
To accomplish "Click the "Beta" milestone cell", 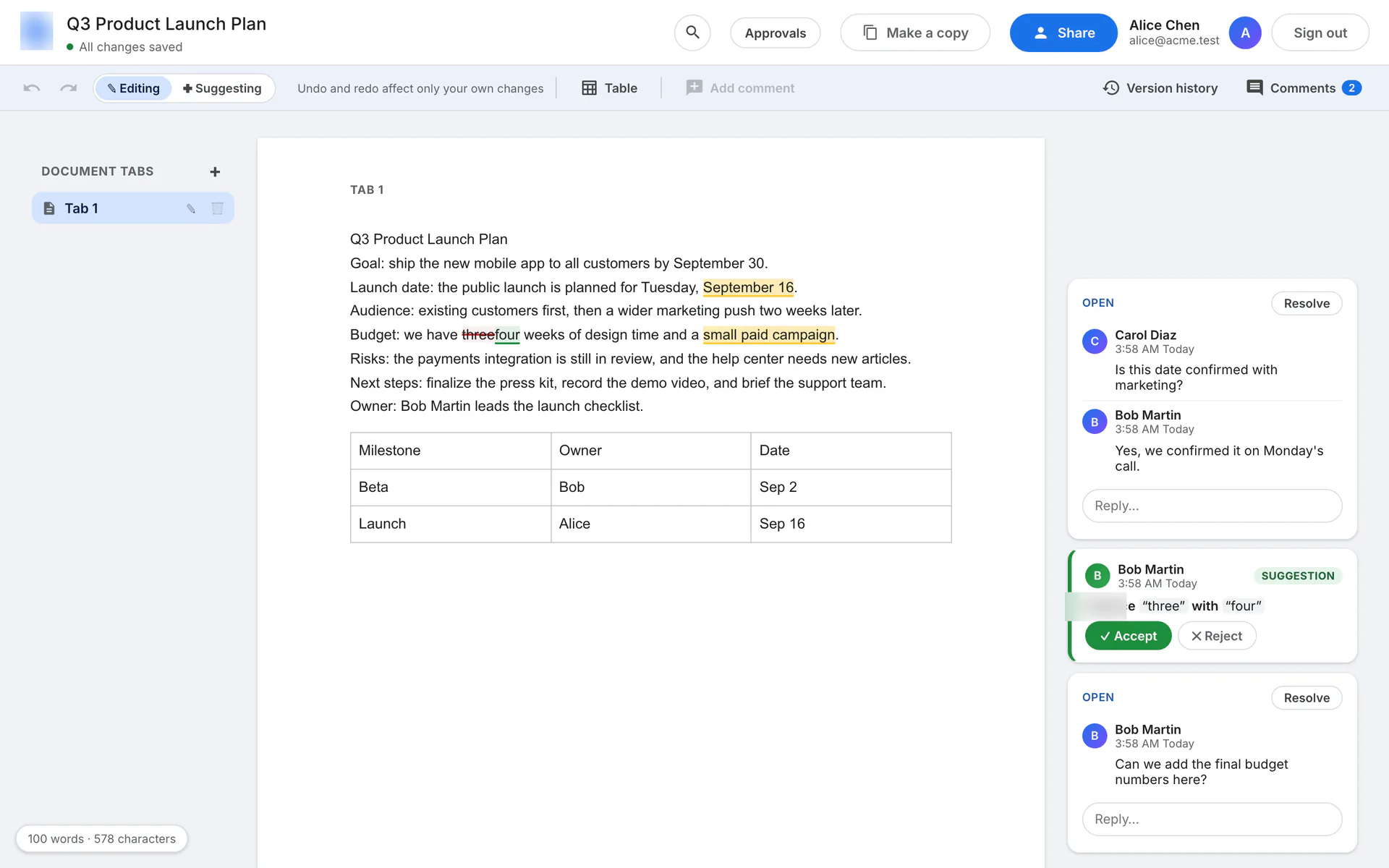I will [x=451, y=488].
